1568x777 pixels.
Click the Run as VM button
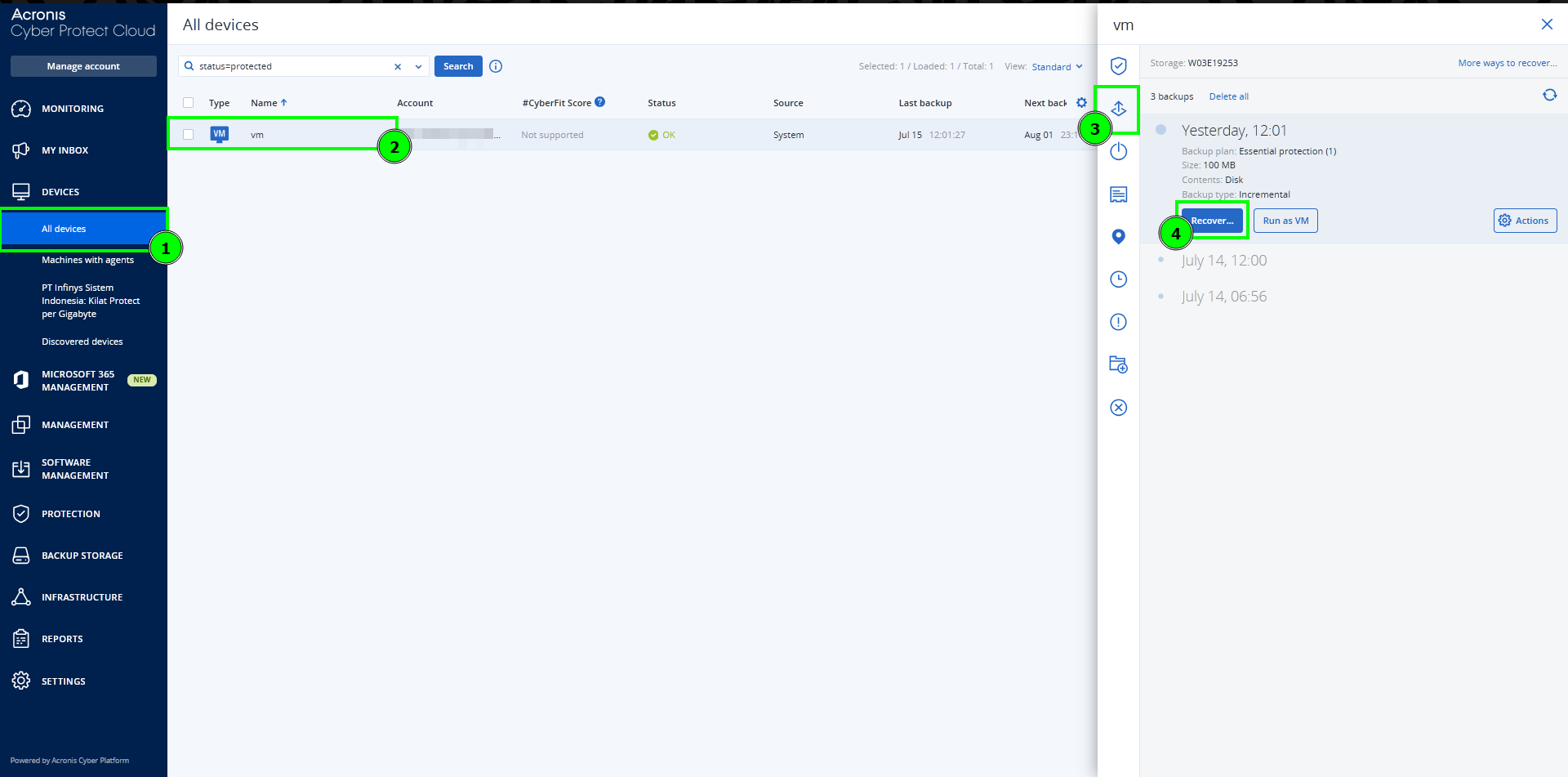click(1285, 221)
